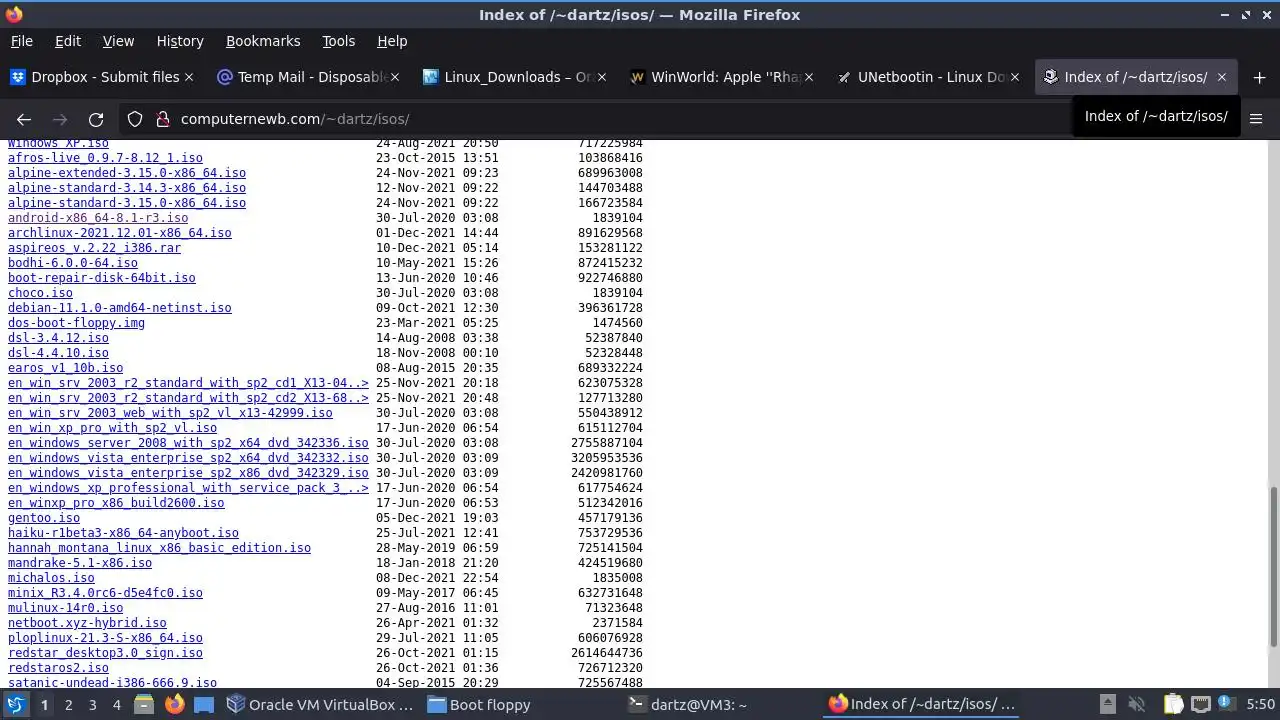This screenshot has width=1280, height=720.
Task: Download minix_R3.4.0rc6-d5e4fc0.iso
Action: [105, 593]
